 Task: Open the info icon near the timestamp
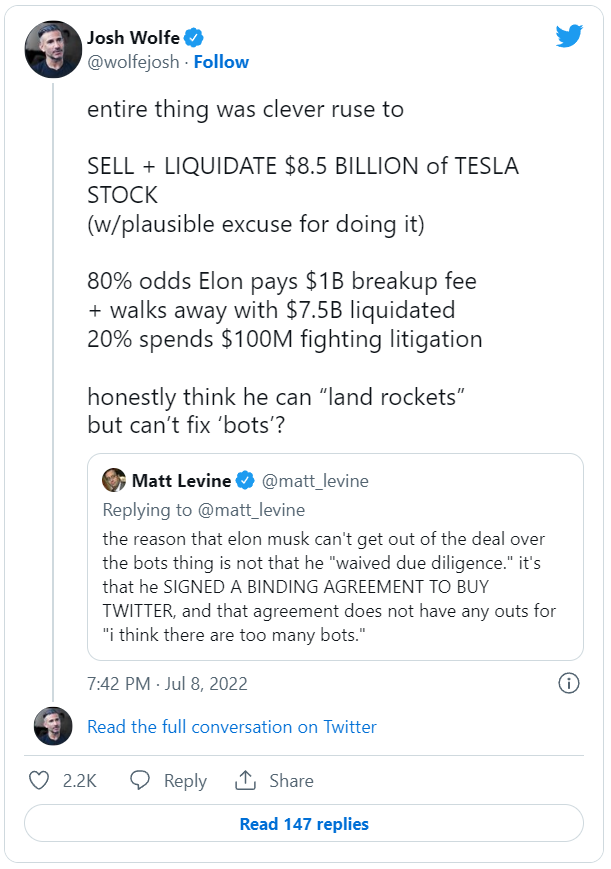point(568,683)
